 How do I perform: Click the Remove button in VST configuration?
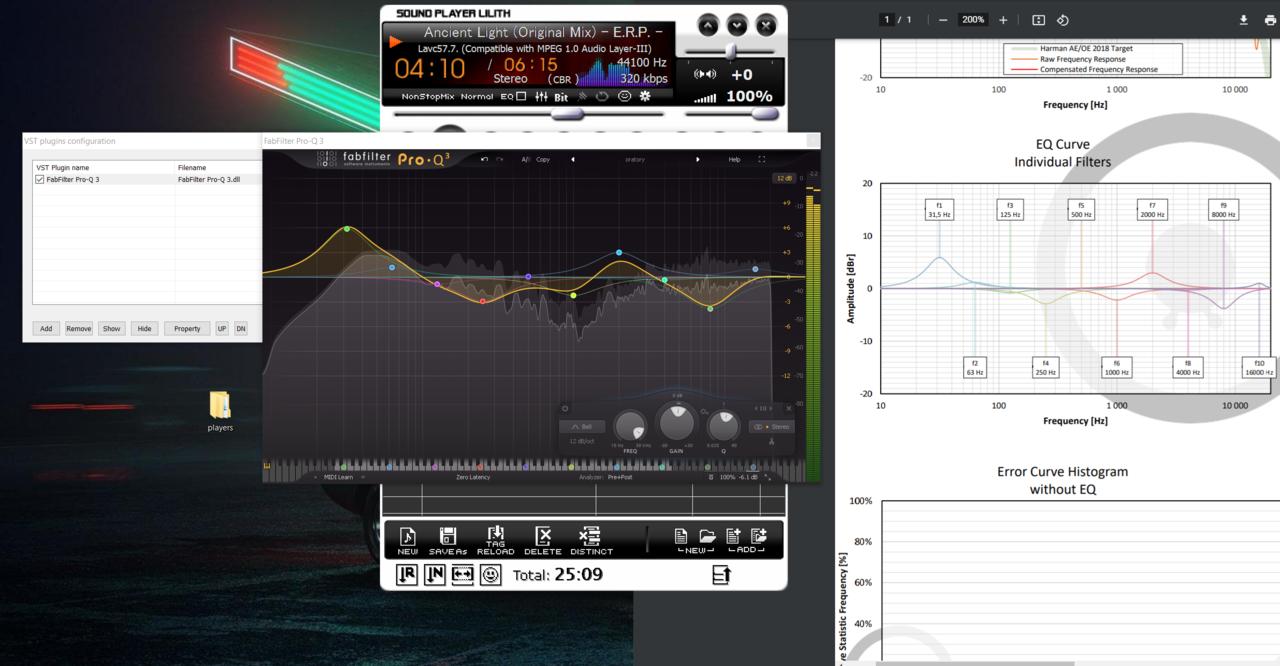pos(78,328)
